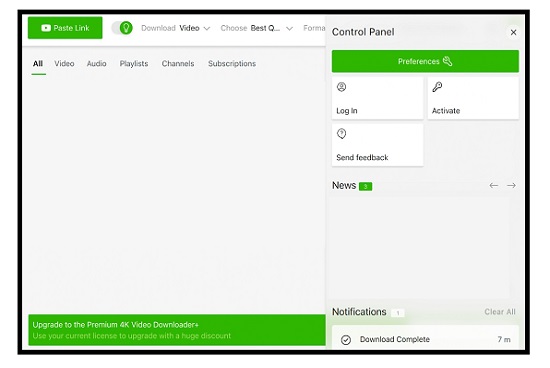Open the Choose Best Quality dropdown

(256, 28)
